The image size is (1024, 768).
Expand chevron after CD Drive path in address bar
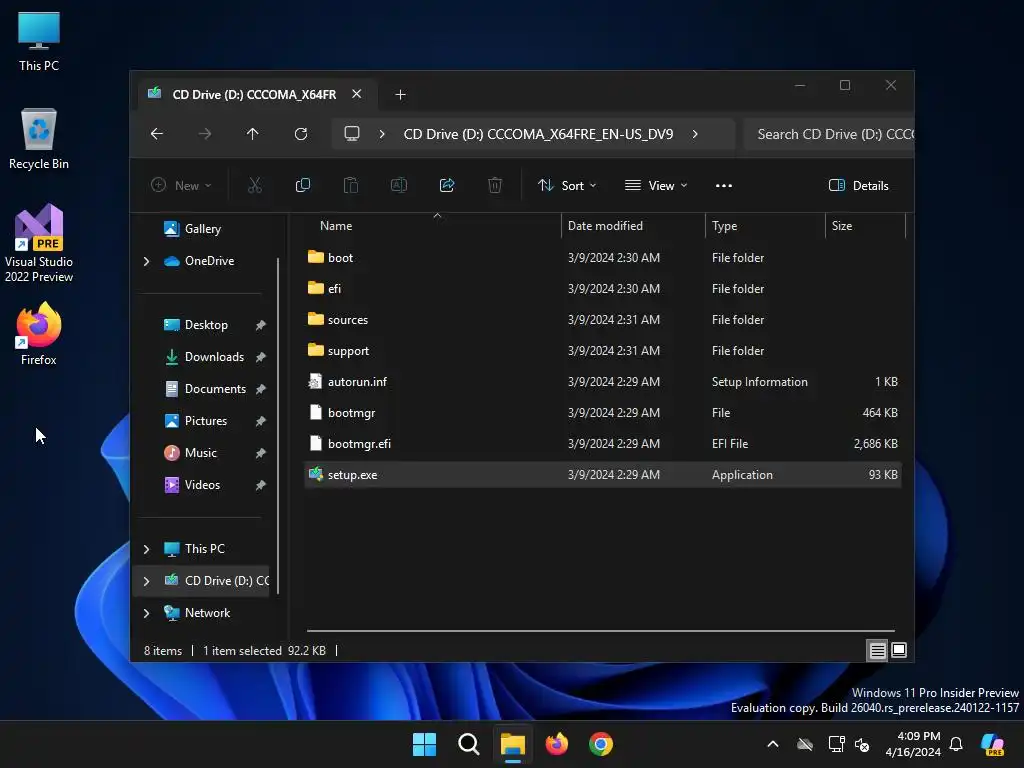[x=695, y=134]
